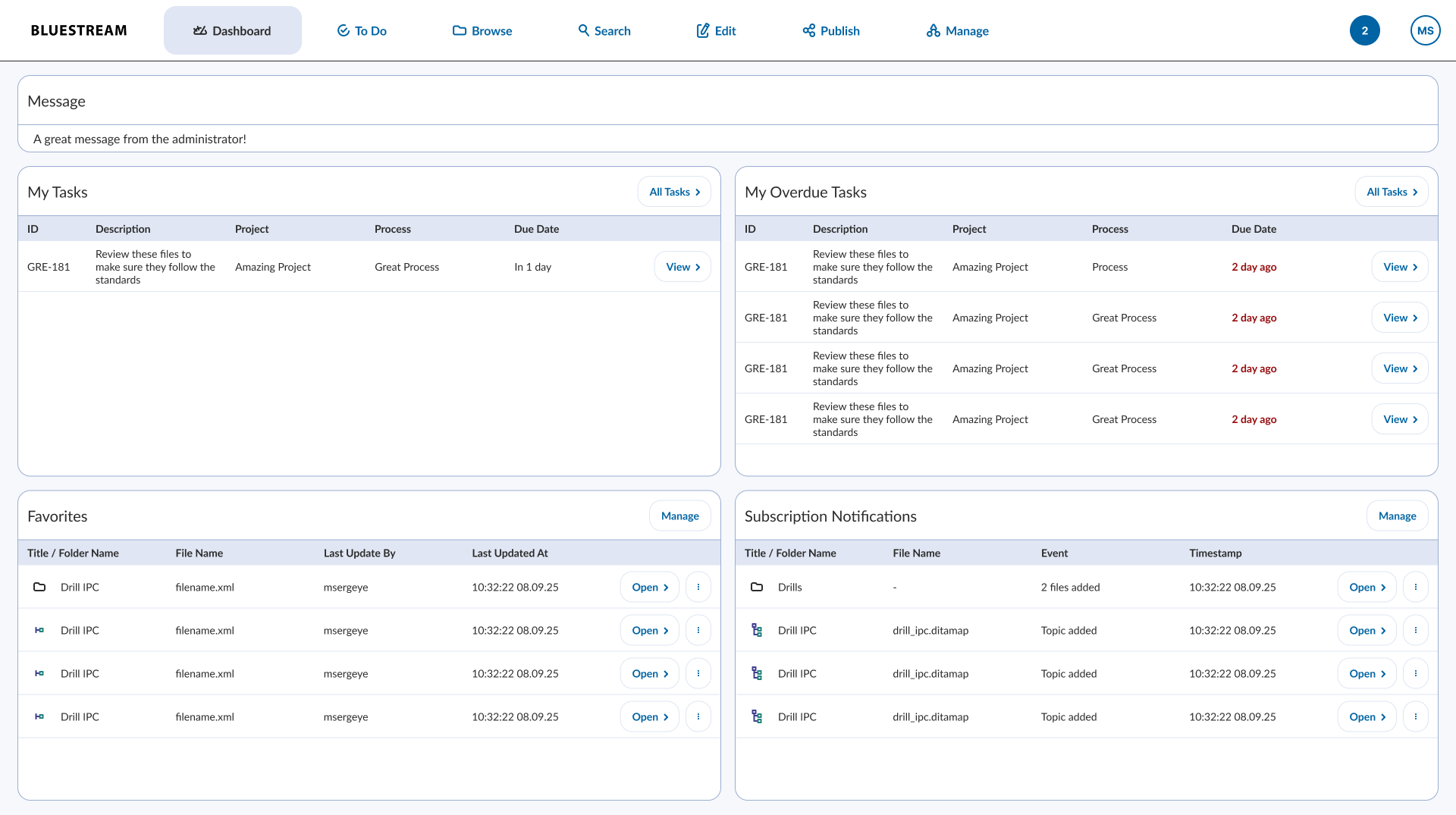Image resolution: width=1456 pixels, height=815 pixels.
Task: View the last overdue task row
Action: pyautogui.click(x=1400, y=419)
